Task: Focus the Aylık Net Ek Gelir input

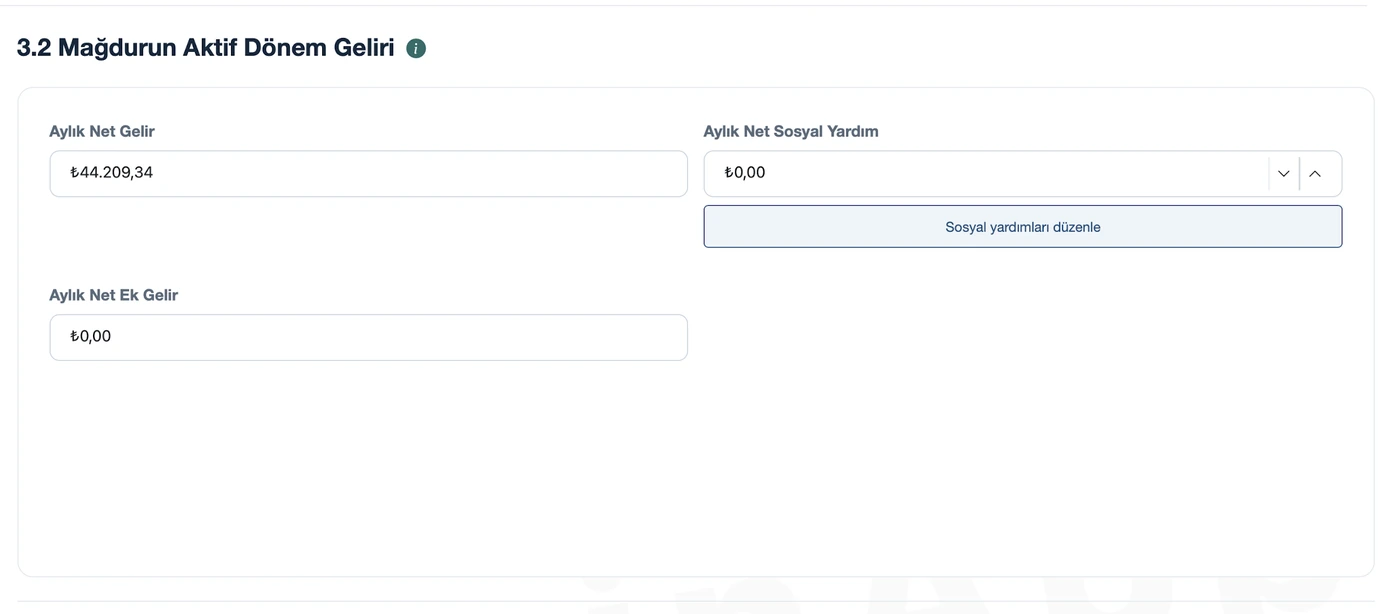Action: (x=368, y=338)
